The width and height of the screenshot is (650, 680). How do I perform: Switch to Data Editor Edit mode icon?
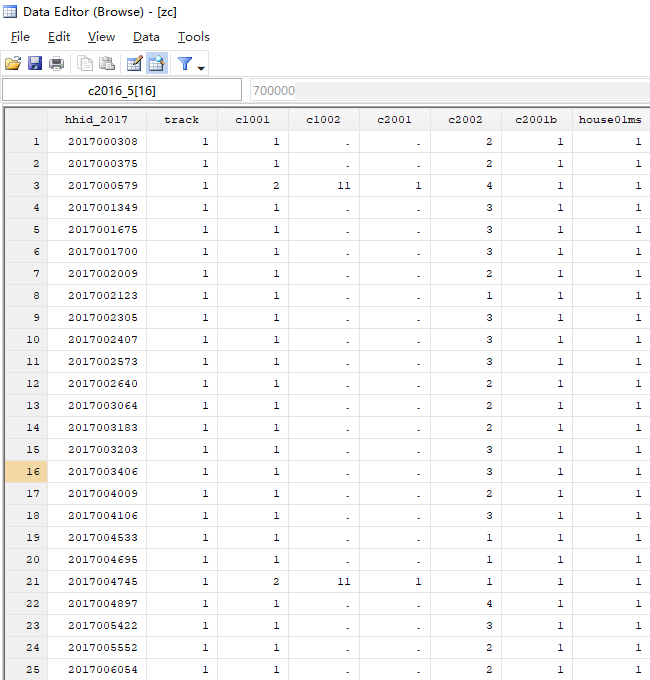pyautogui.click(x=135, y=64)
